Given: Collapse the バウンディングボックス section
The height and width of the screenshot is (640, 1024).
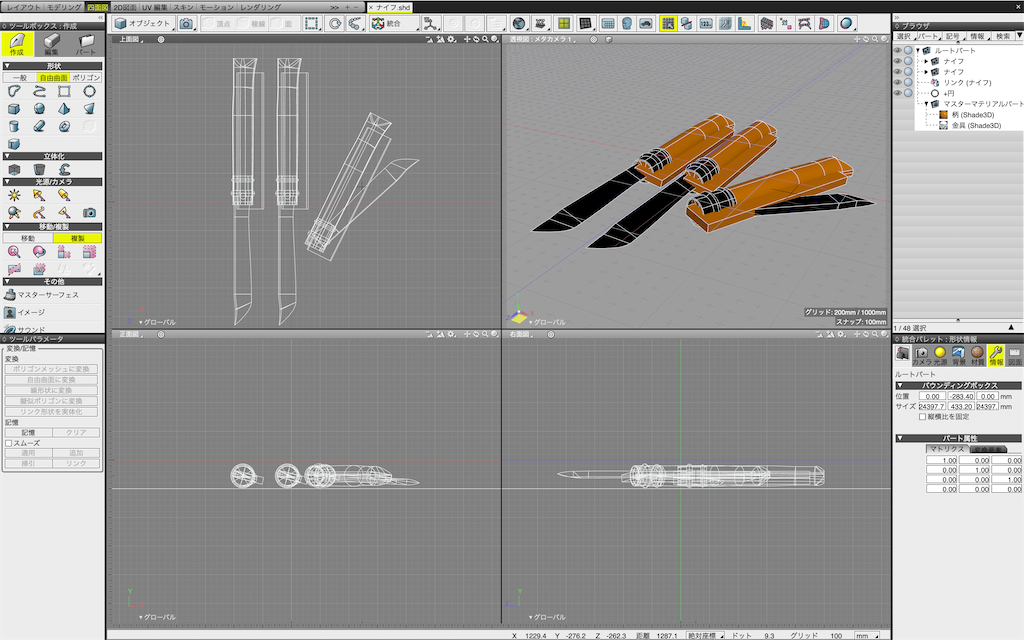Looking at the screenshot, I should (x=900, y=386).
